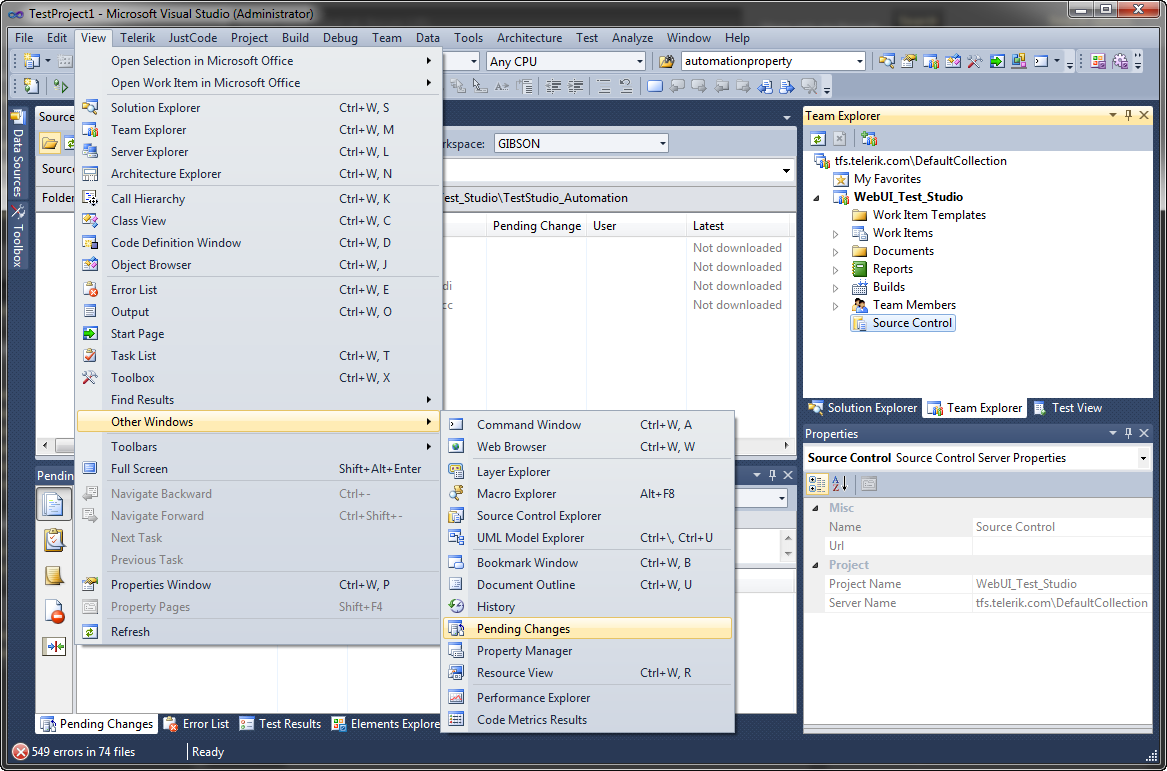Select Error List in View menu
The height and width of the screenshot is (771, 1167).
point(259,289)
